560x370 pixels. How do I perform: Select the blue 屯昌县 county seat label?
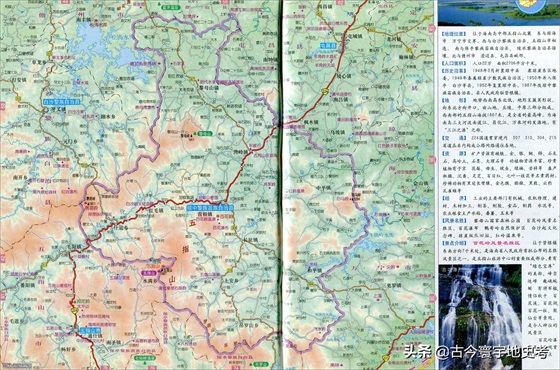click(x=328, y=46)
